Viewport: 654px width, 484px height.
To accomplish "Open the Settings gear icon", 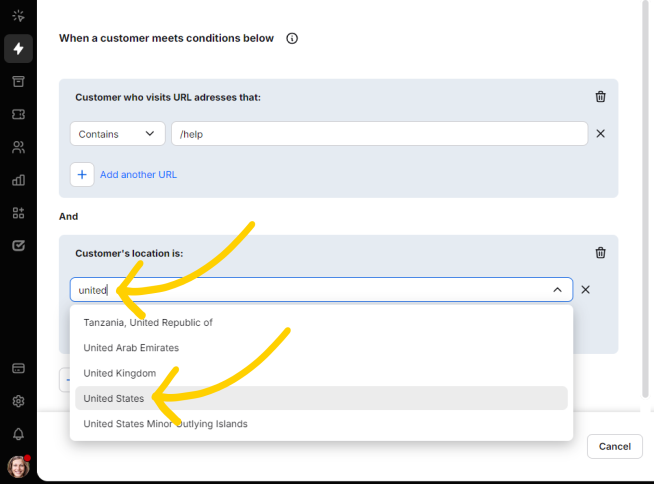I will click(18, 401).
